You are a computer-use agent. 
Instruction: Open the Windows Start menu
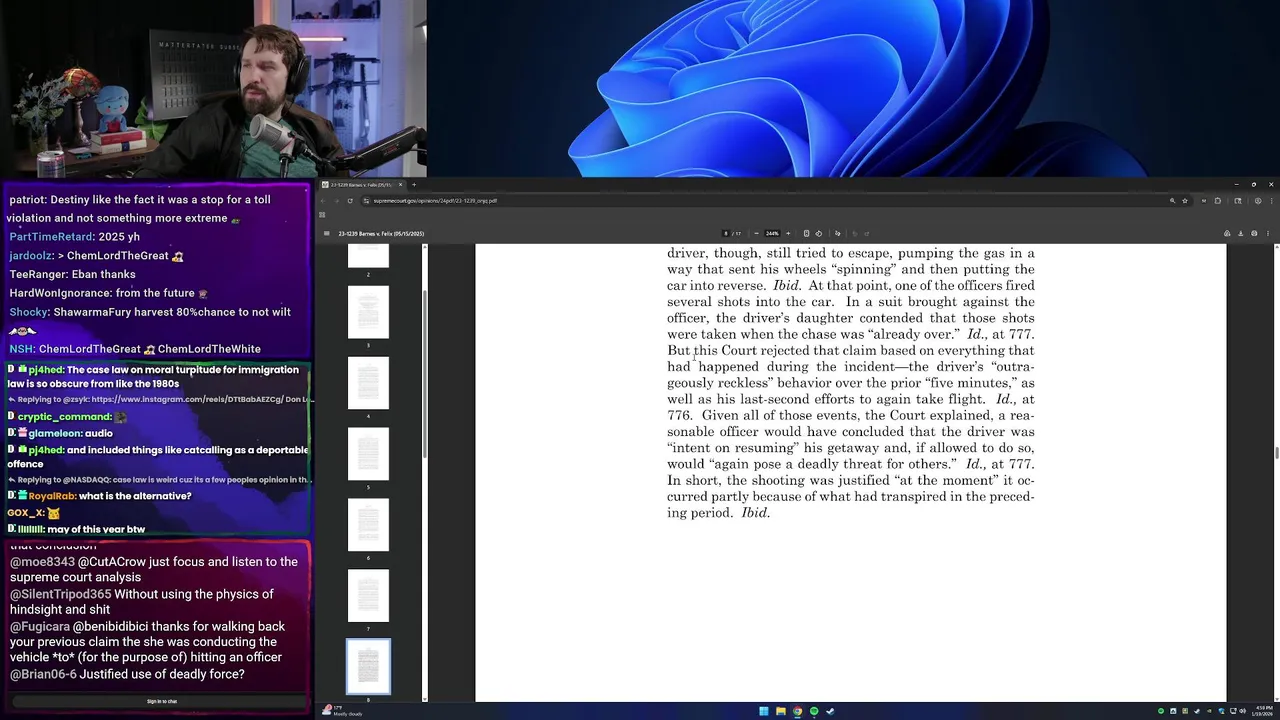click(x=763, y=711)
